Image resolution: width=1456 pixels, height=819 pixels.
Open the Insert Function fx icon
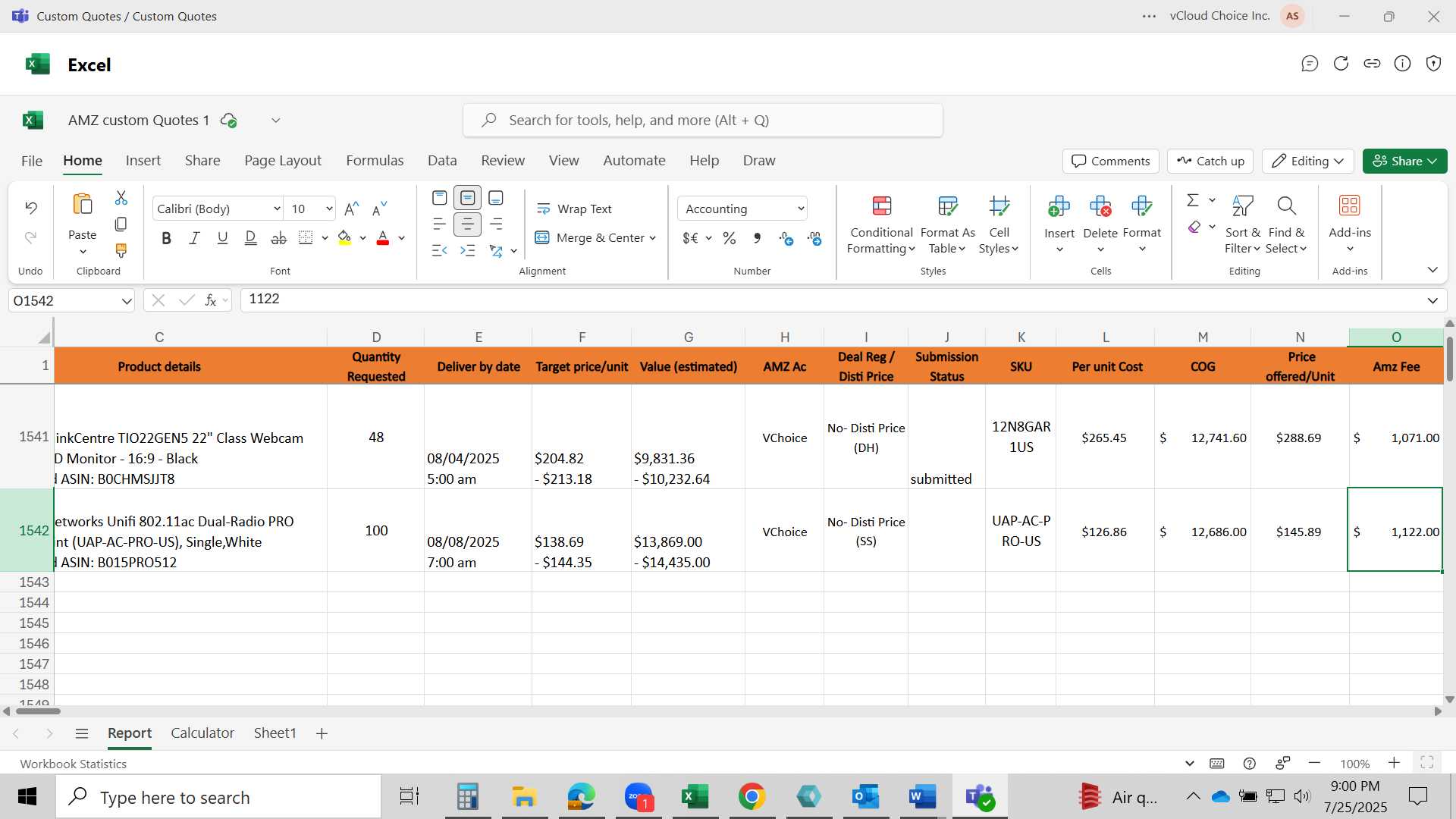click(x=211, y=300)
